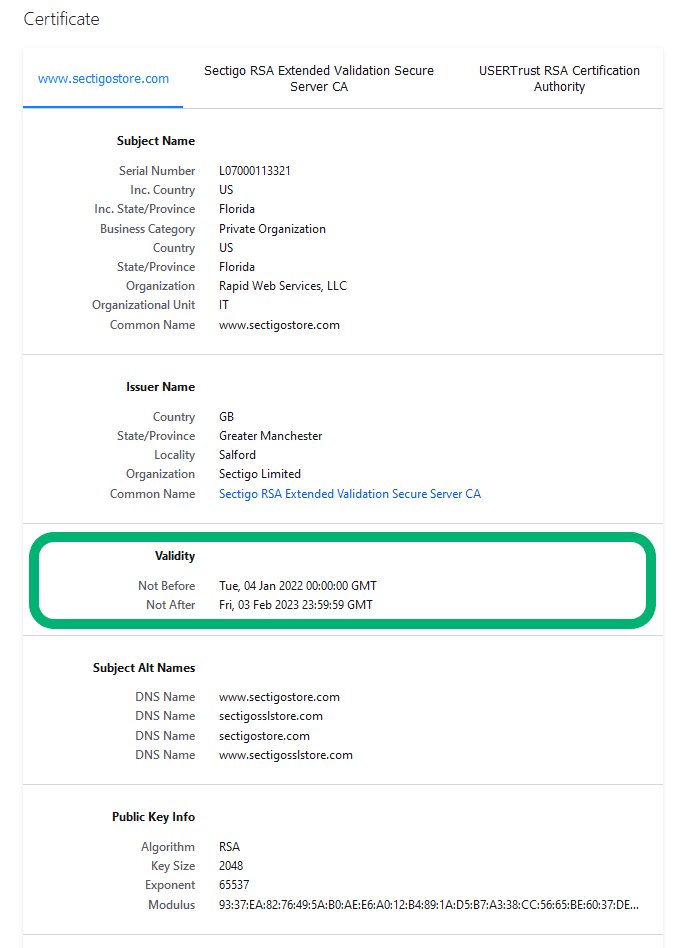This screenshot has width=687, height=948.
Task: Select the Not After date value
Action: (x=296, y=605)
